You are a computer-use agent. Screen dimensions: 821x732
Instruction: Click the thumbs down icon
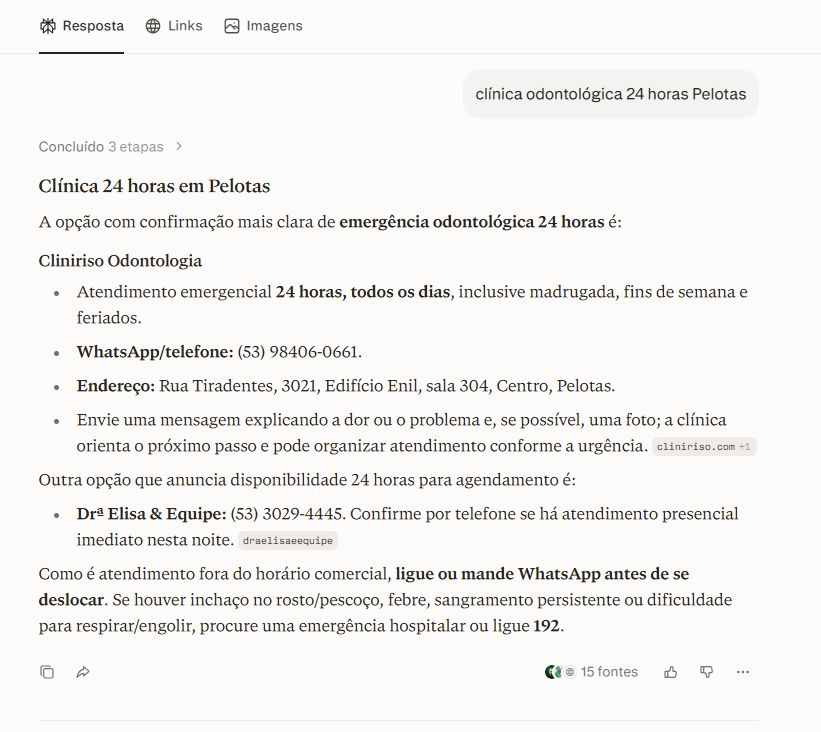pos(706,672)
